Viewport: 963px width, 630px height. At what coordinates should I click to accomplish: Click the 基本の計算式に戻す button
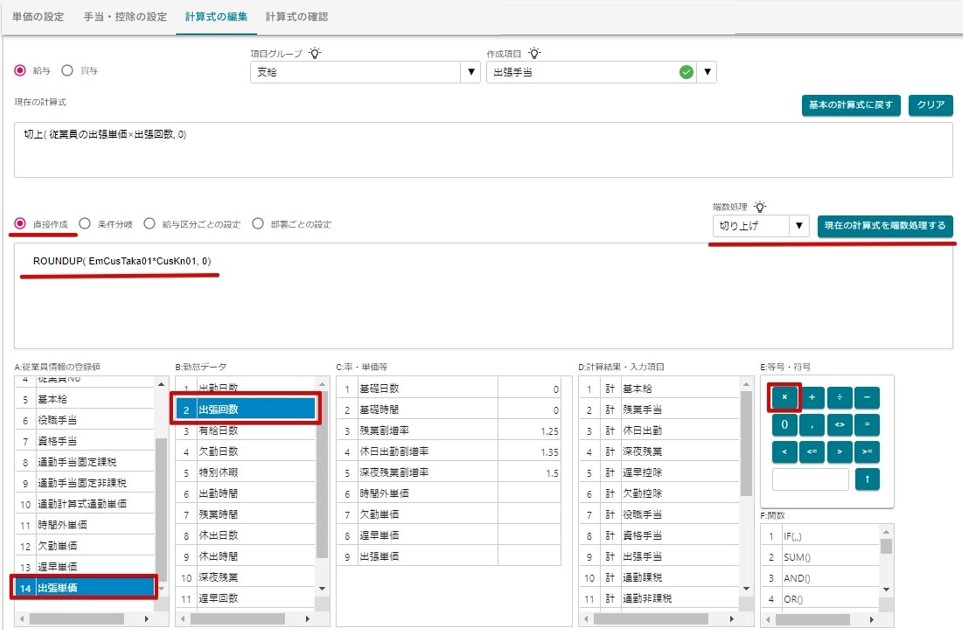851,105
